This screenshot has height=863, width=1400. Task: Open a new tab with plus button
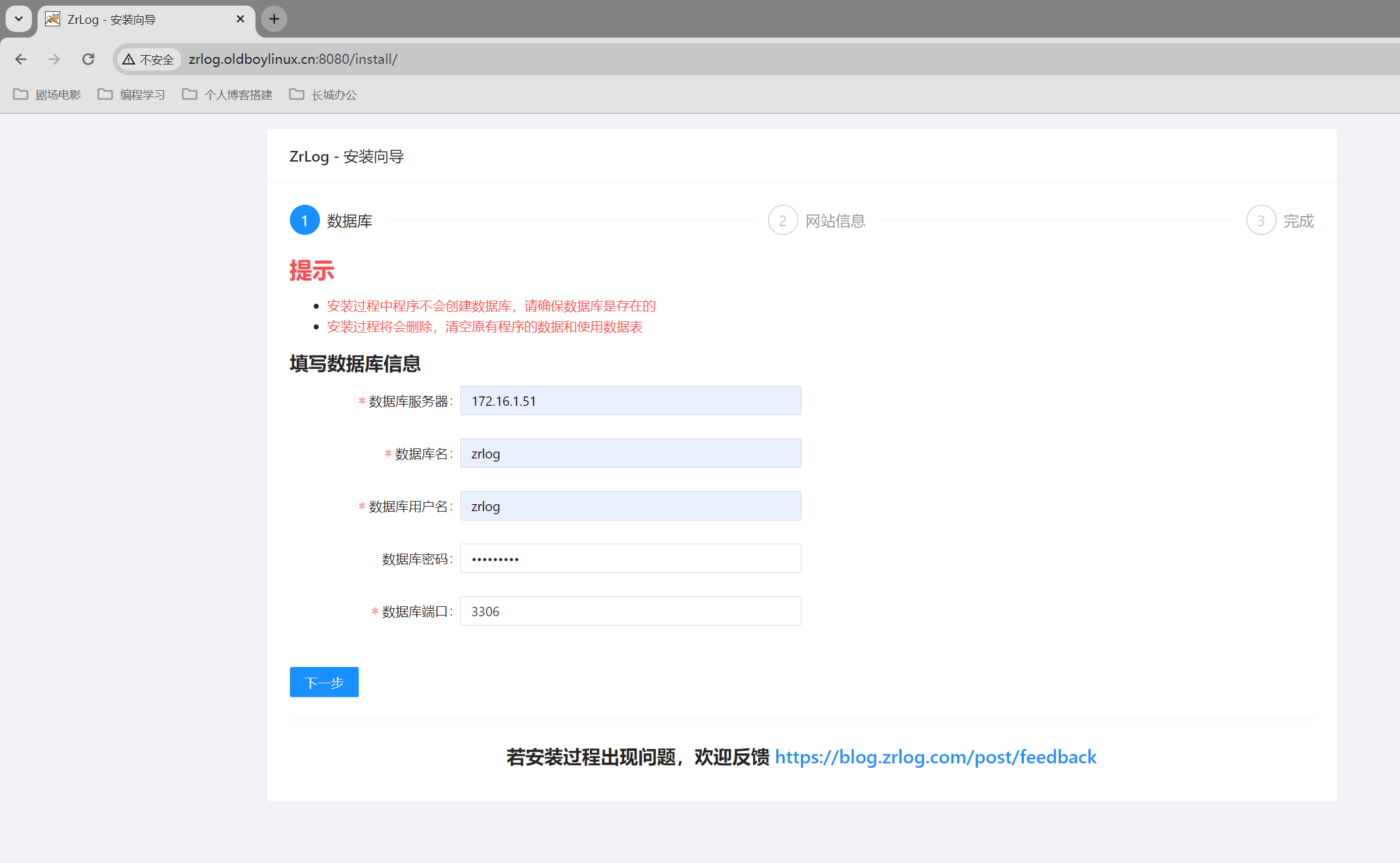point(274,19)
